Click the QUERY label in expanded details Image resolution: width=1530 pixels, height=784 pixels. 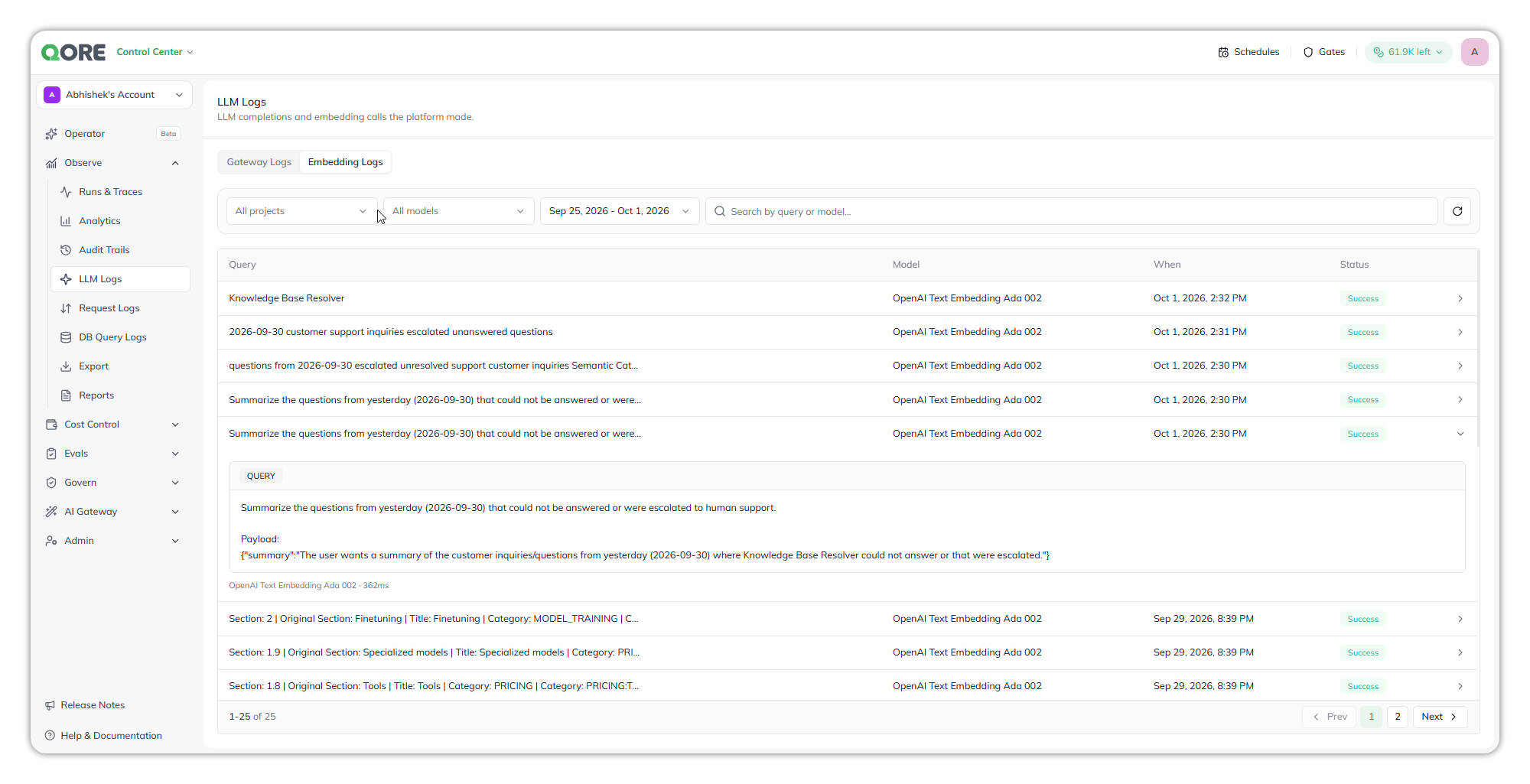(261, 476)
